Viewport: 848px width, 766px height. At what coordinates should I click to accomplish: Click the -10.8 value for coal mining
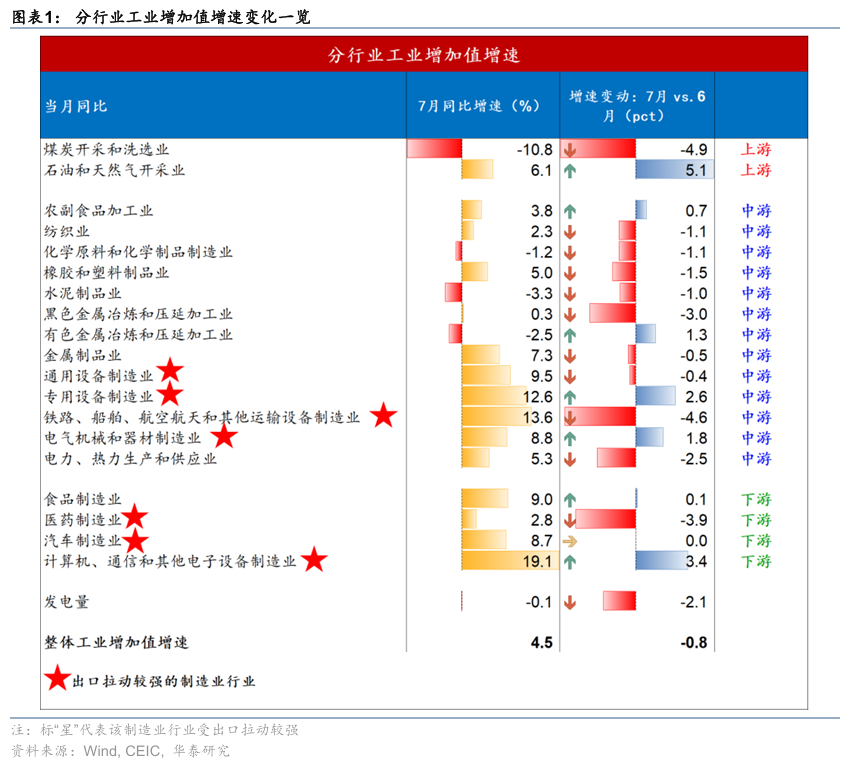click(534, 150)
